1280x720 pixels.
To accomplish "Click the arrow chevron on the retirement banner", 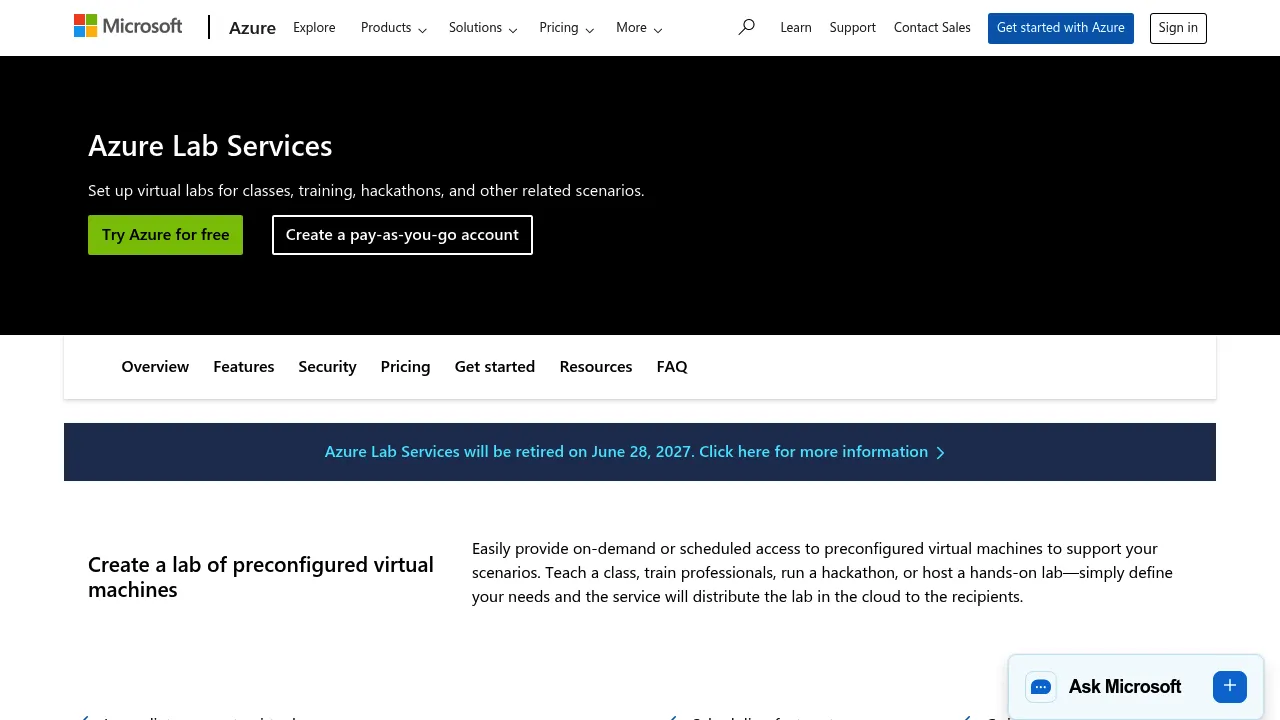I will point(940,453).
